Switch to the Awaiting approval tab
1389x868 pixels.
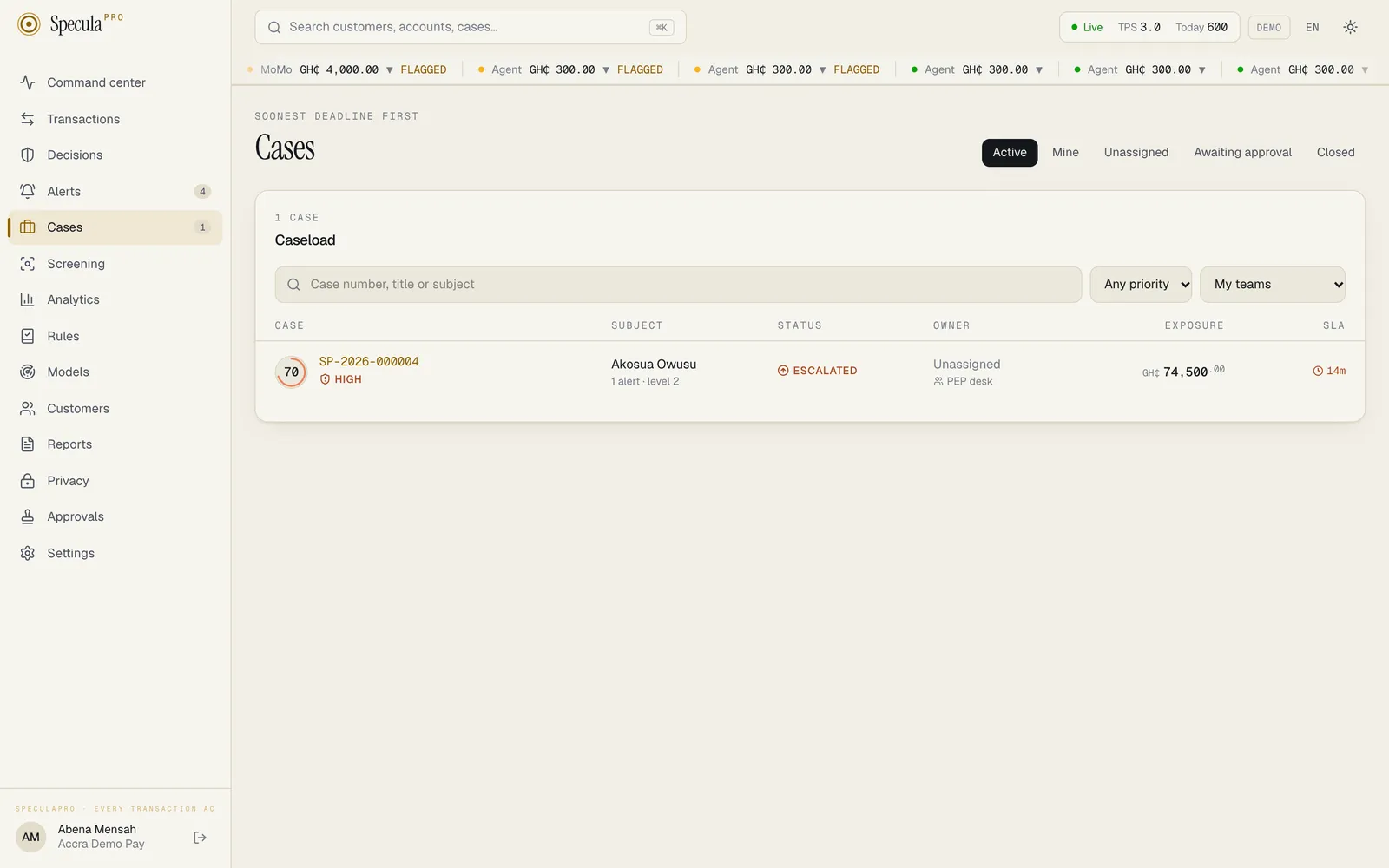[x=1242, y=153]
